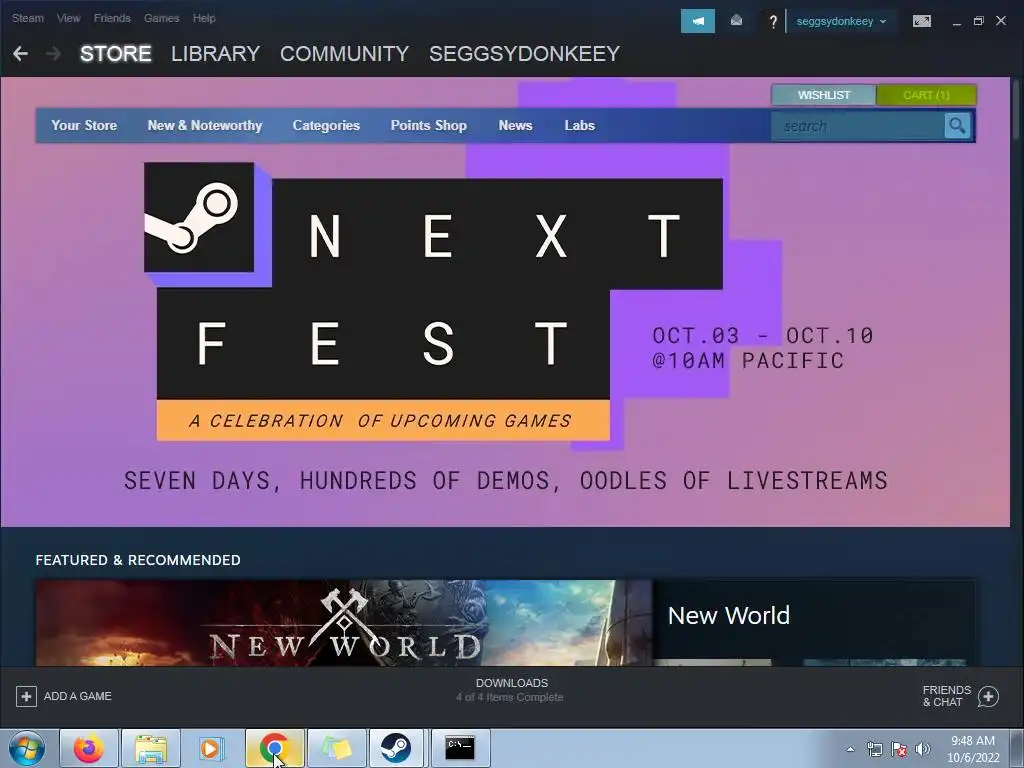Click the ADD A GAME label

(78, 696)
